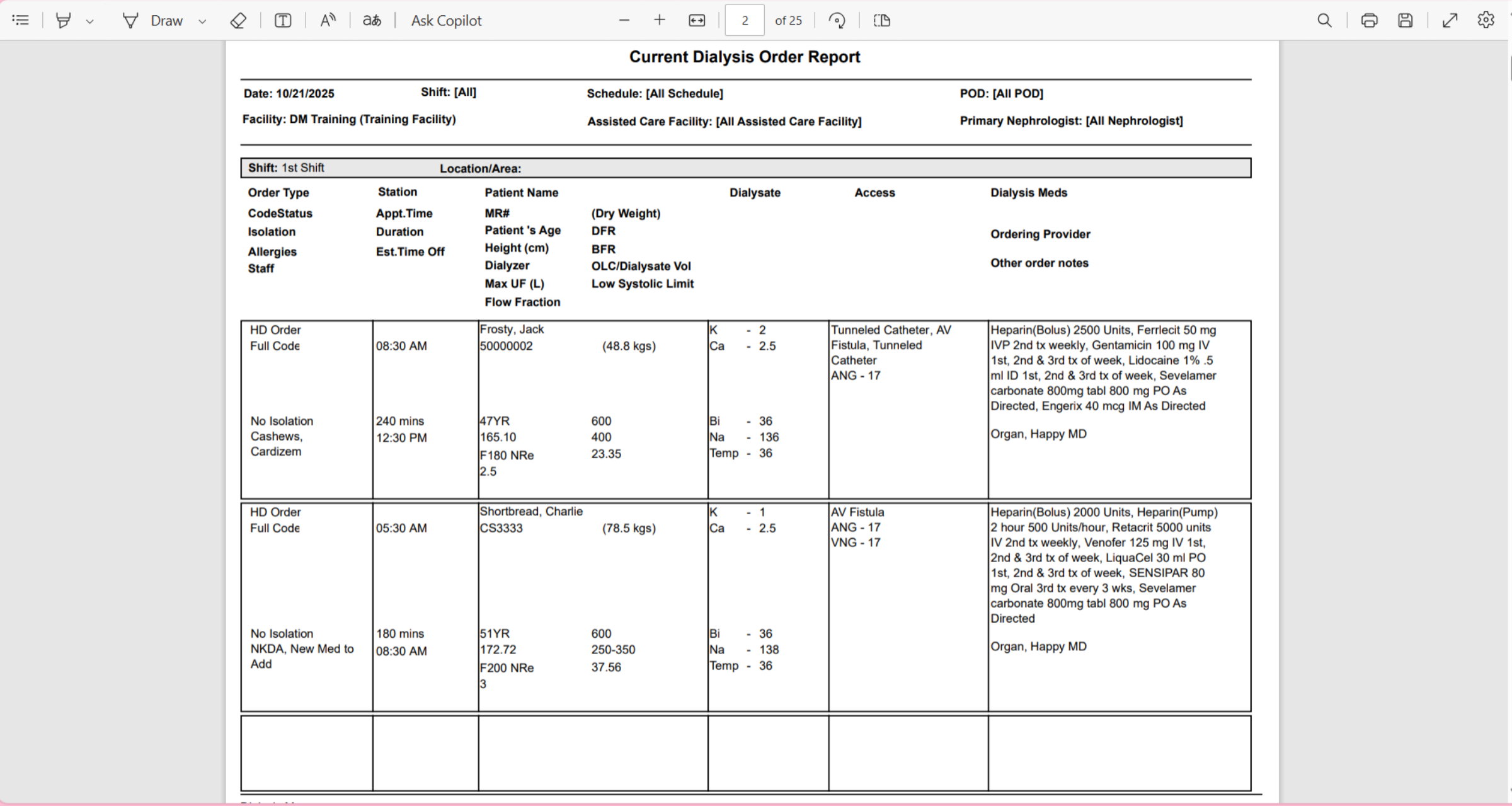Print the dialysis report
The height and width of the screenshot is (806, 1512).
pyautogui.click(x=1369, y=20)
